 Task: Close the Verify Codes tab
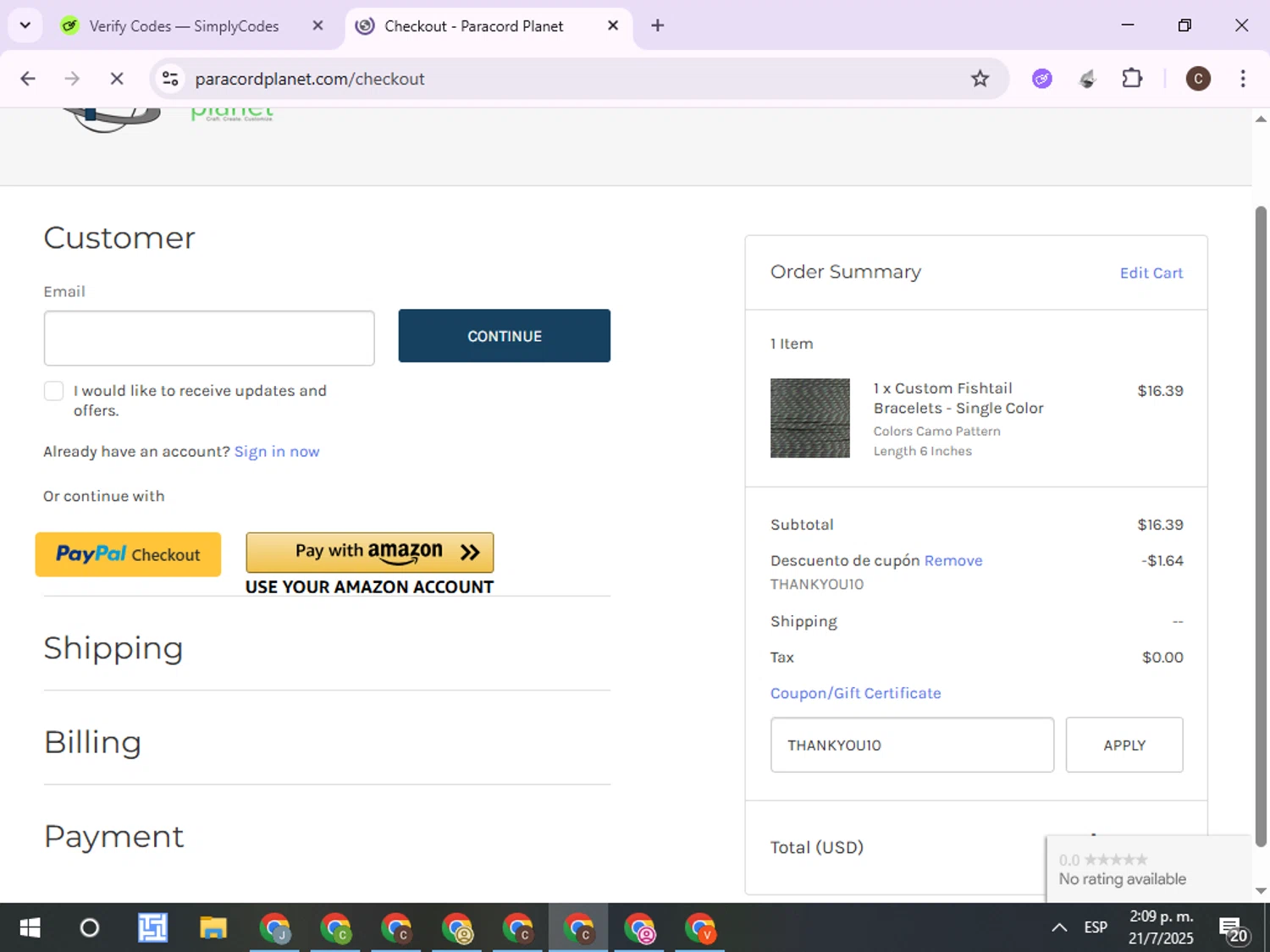(x=317, y=25)
